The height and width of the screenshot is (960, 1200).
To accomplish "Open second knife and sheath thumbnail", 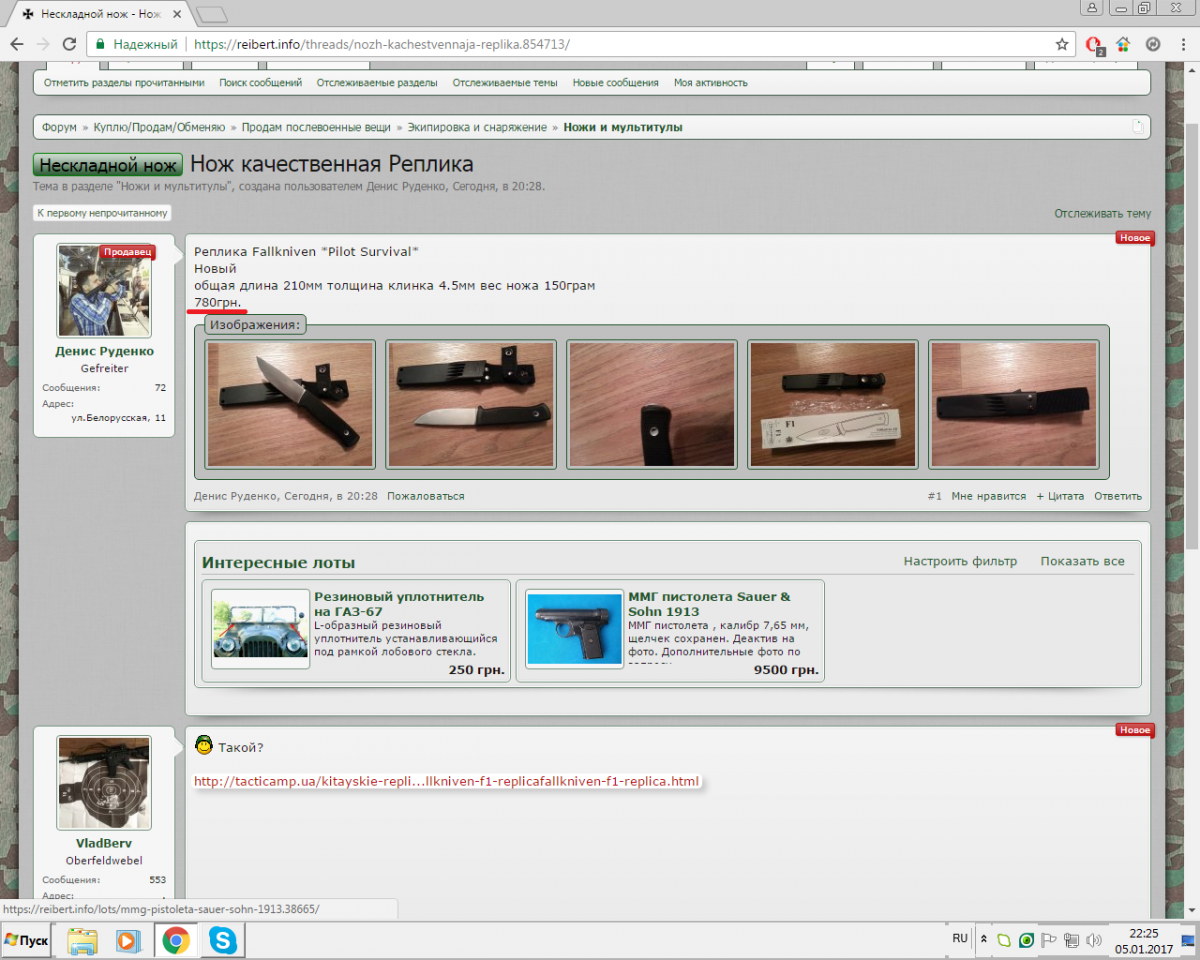I will click(x=471, y=404).
